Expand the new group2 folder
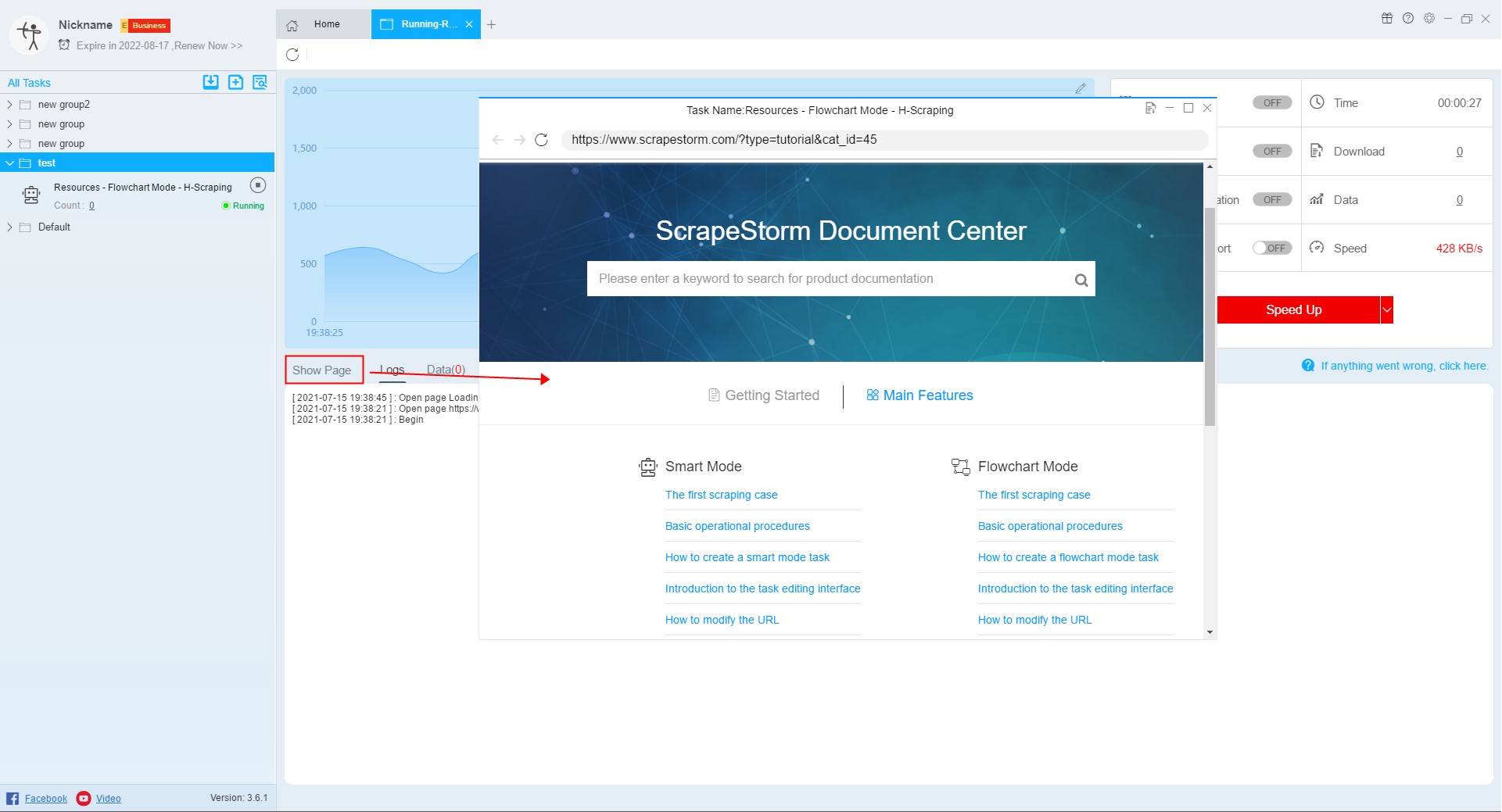This screenshot has height=812, width=1502. pos(9,105)
